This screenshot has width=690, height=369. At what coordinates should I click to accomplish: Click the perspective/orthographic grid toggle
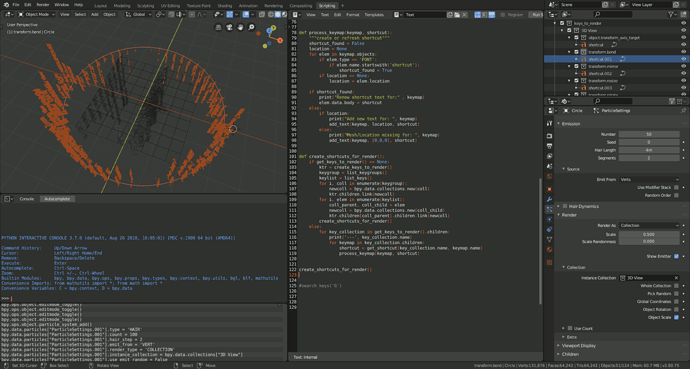218,27
